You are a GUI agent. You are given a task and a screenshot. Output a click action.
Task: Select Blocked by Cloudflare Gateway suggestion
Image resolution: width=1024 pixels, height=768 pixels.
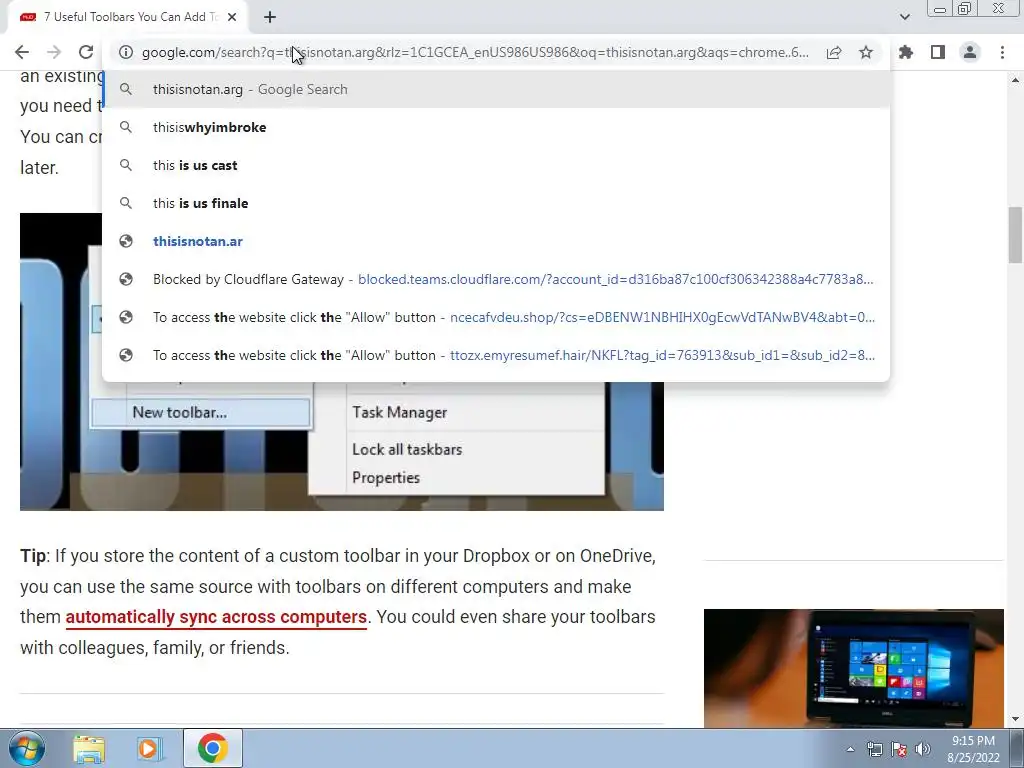pyautogui.click(x=496, y=279)
